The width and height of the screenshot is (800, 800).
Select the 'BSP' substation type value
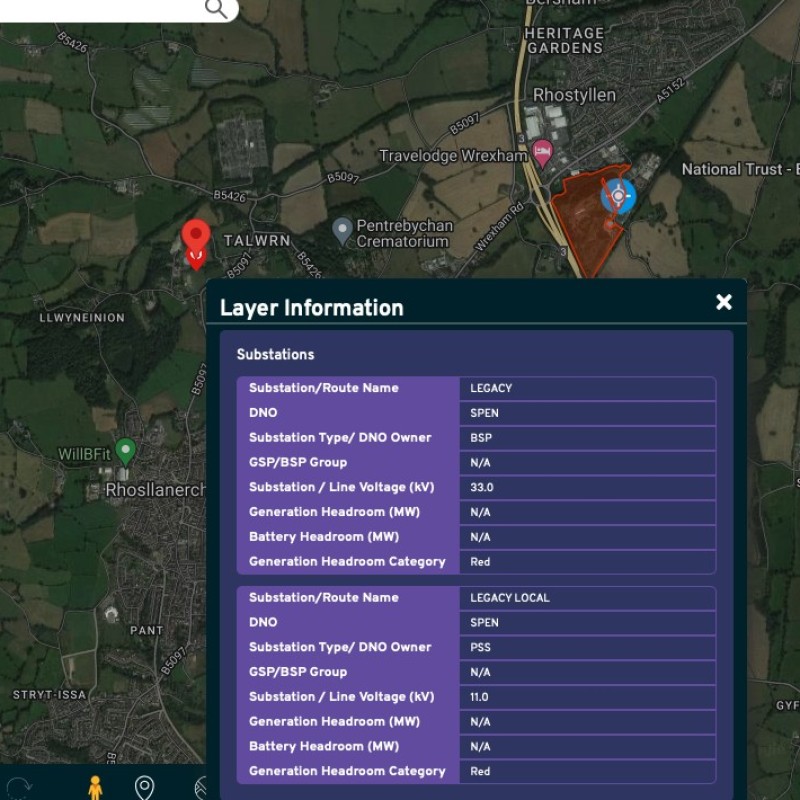[x=481, y=438]
